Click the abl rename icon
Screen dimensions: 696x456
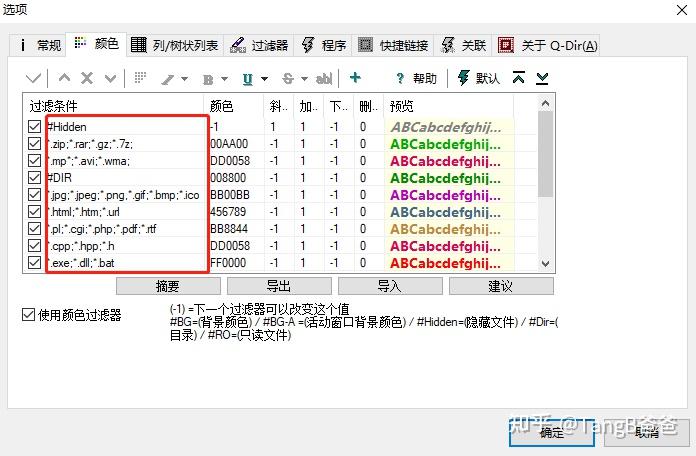click(x=324, y=79)
